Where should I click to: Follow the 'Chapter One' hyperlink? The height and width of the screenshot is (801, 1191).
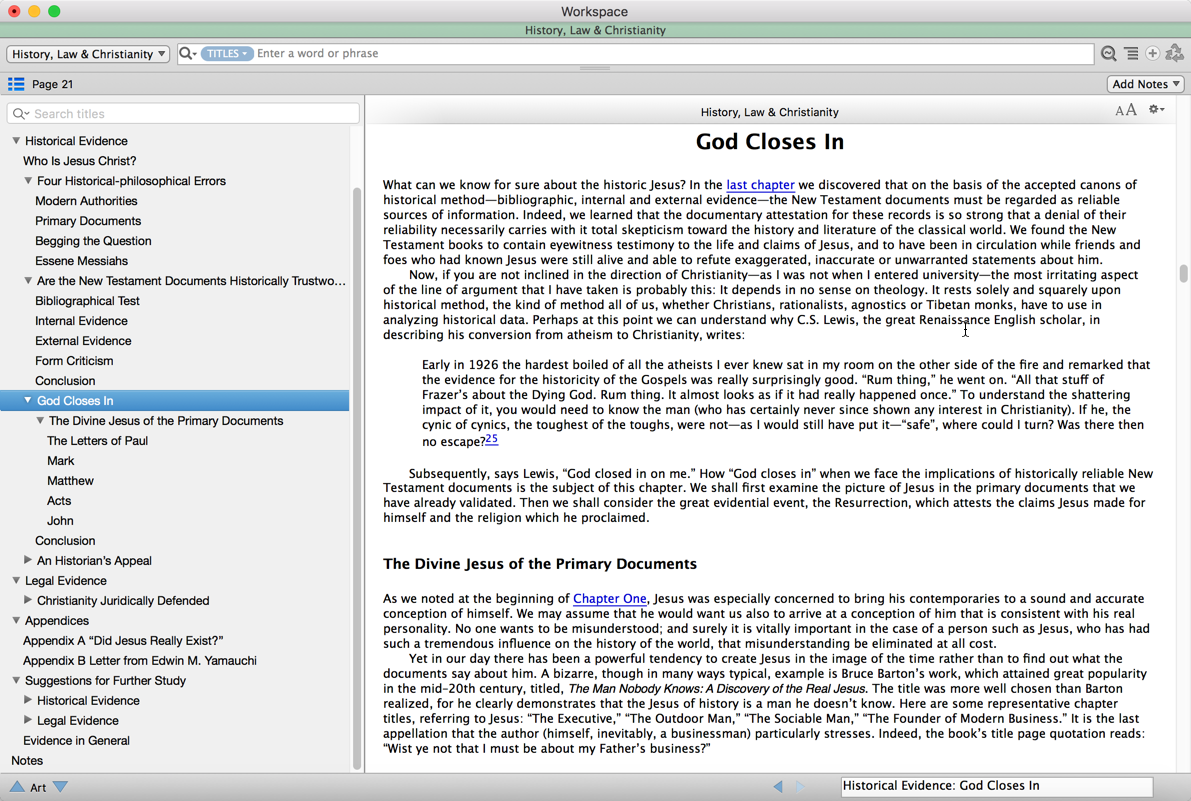coord(610,598)
